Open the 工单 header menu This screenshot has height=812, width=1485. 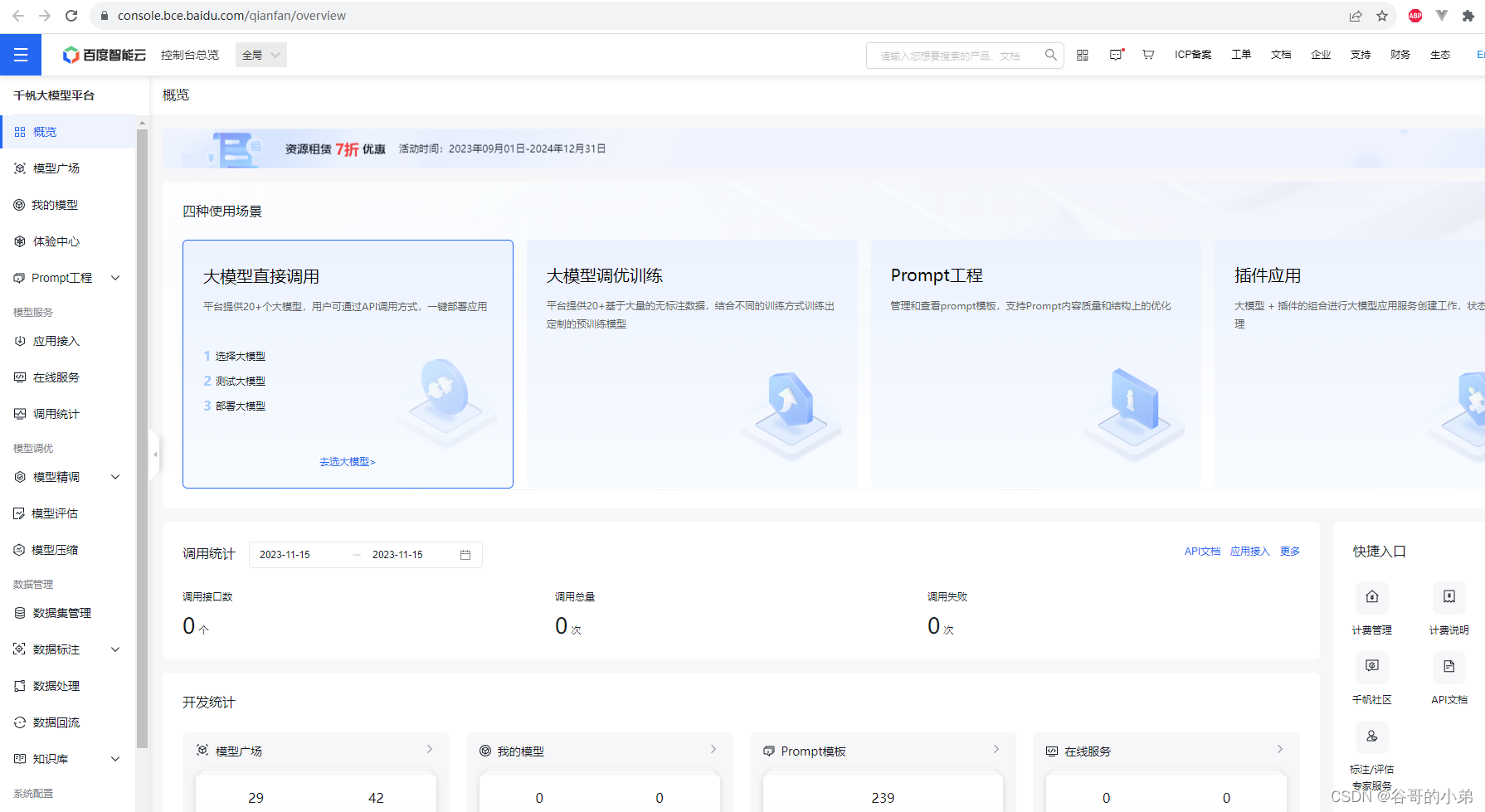1241,55
